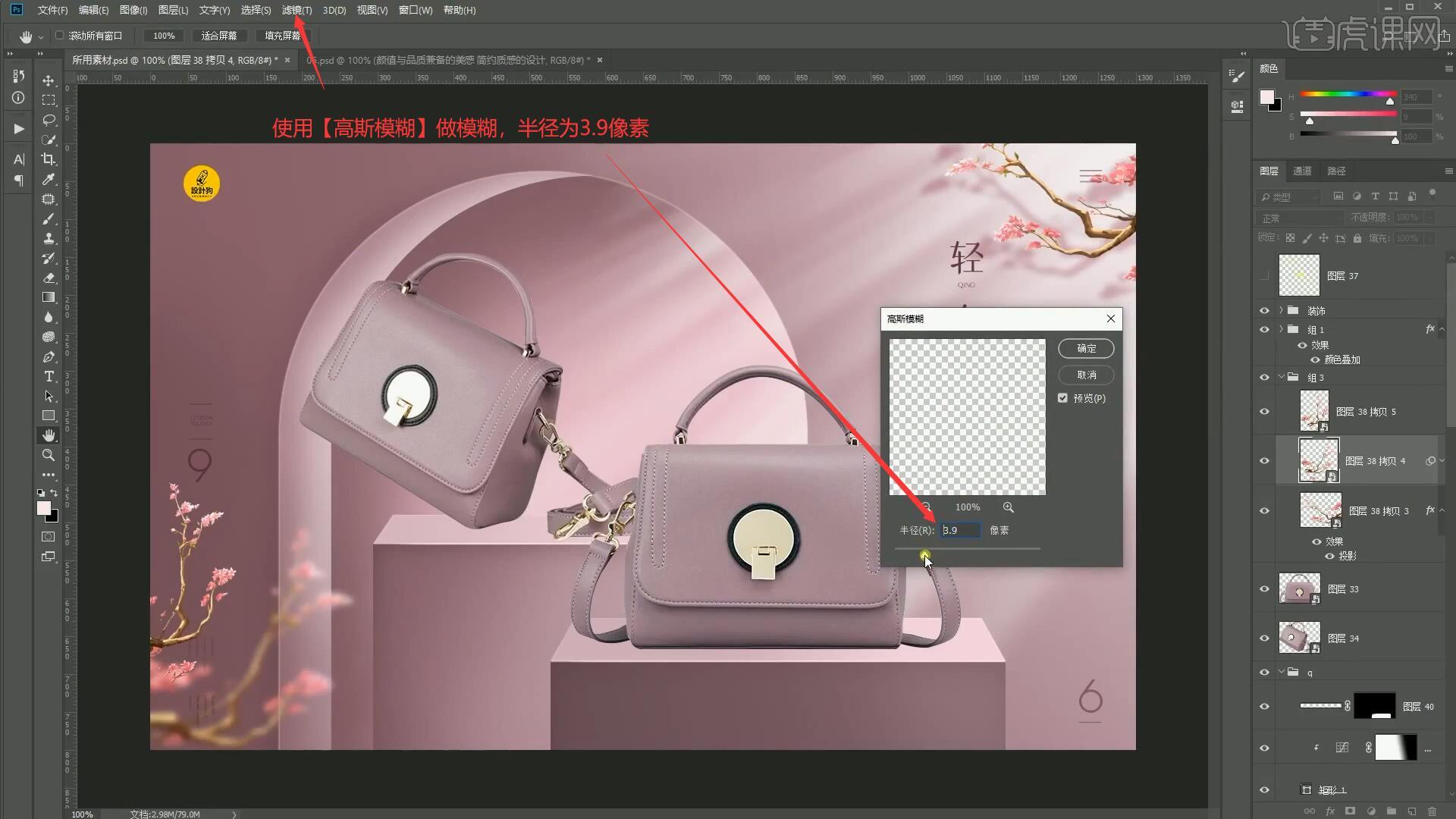The width and height of the screenshot is (1456, 819).
Task: Expand the 装饰 layer group
Action: click(x=1282, y=310)
